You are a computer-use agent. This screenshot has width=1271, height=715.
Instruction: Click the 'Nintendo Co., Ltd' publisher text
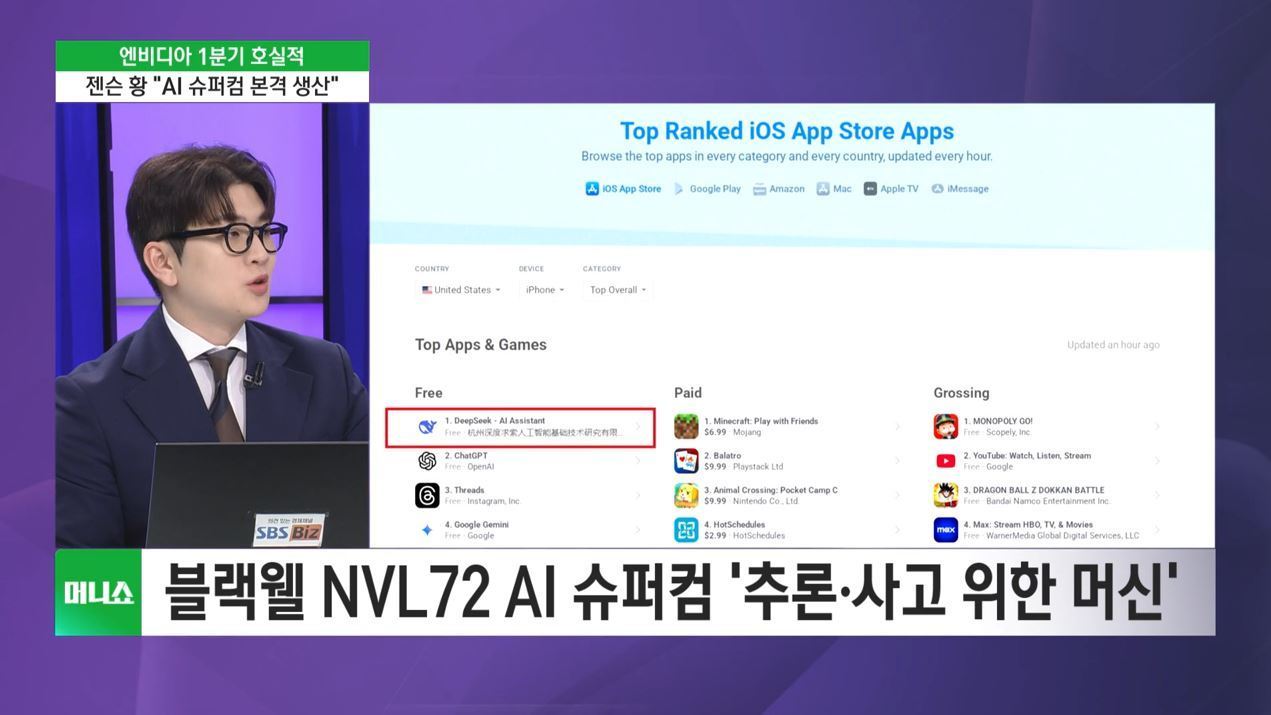pos(765,501)
